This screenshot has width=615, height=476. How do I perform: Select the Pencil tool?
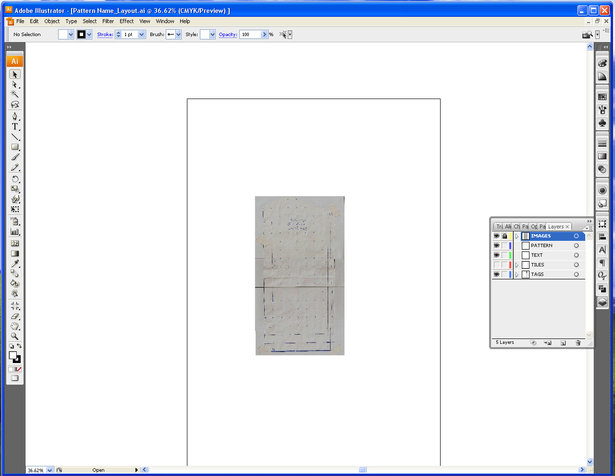(x=15, y=167)
